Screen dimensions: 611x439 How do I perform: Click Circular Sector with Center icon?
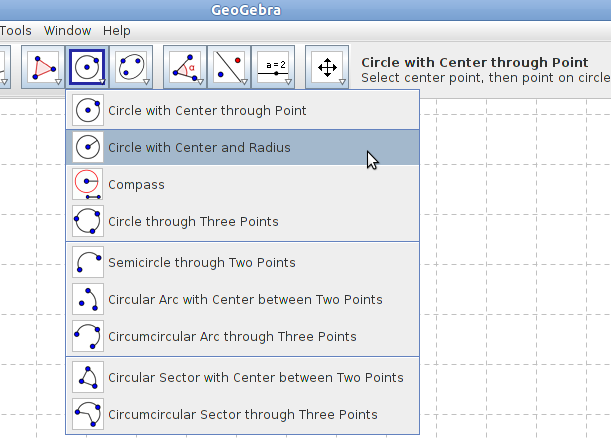pos(88,377)
